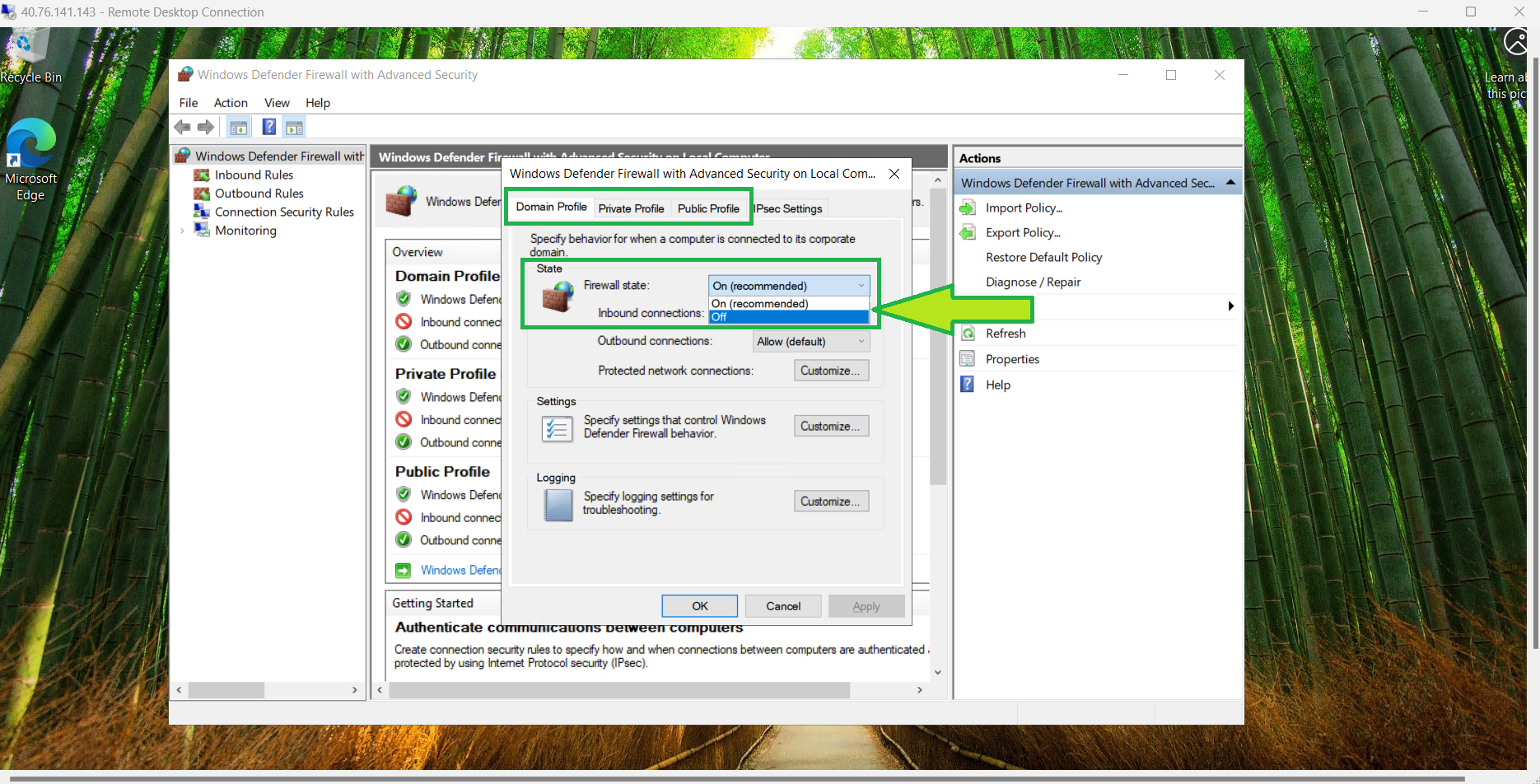Screen dimensions: 1540x784
Task: Click the blue Help toolbar icon
Action: [x=269, y=127]
